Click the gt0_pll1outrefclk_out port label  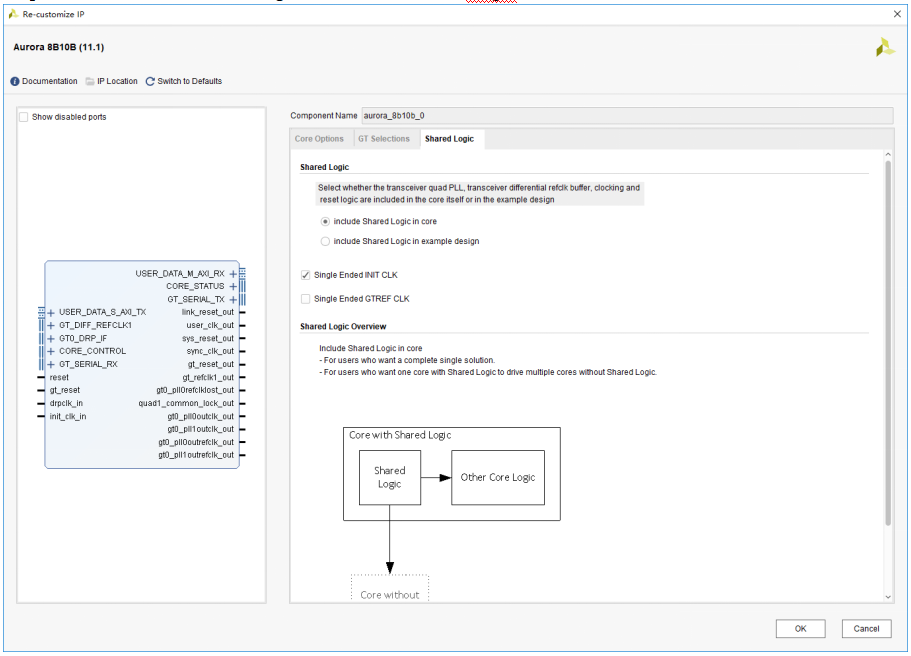pos(196,456)
